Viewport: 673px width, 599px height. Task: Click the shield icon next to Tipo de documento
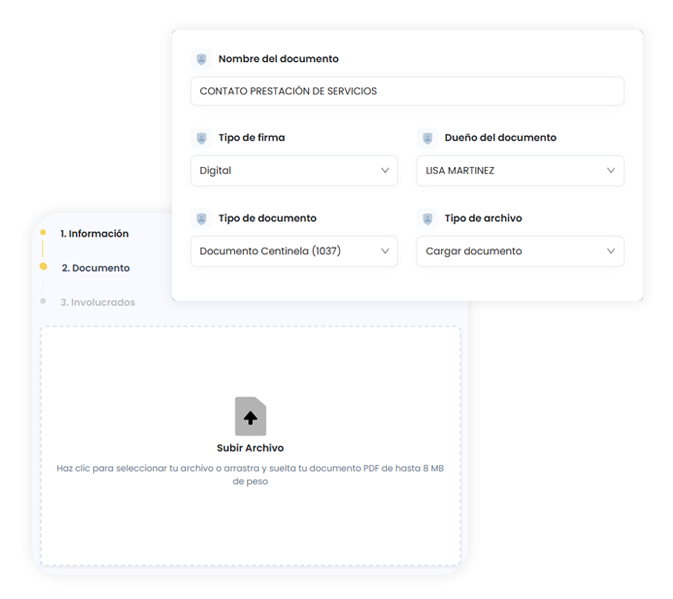[x=201, y=218]
